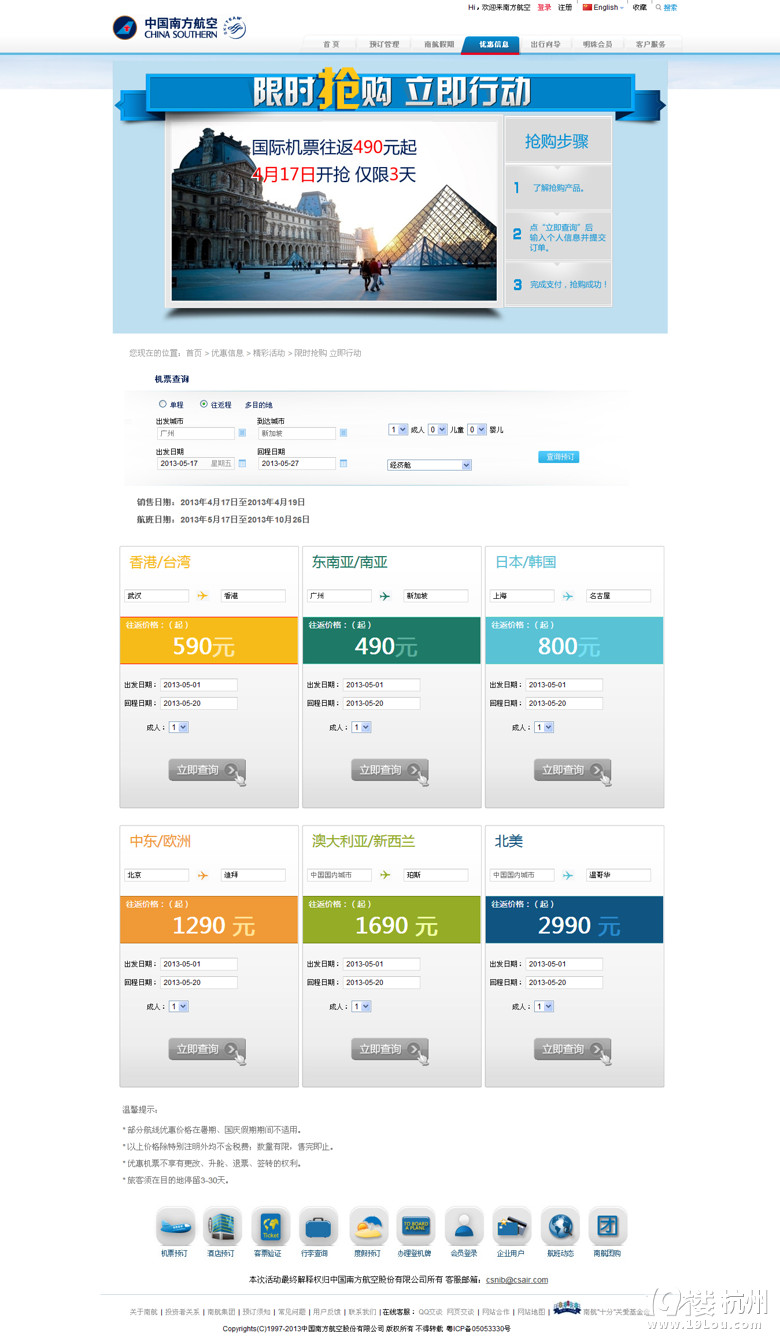Click the 珀斯 destination field in 澳大利亚/新西兰 card

(435, 875)
